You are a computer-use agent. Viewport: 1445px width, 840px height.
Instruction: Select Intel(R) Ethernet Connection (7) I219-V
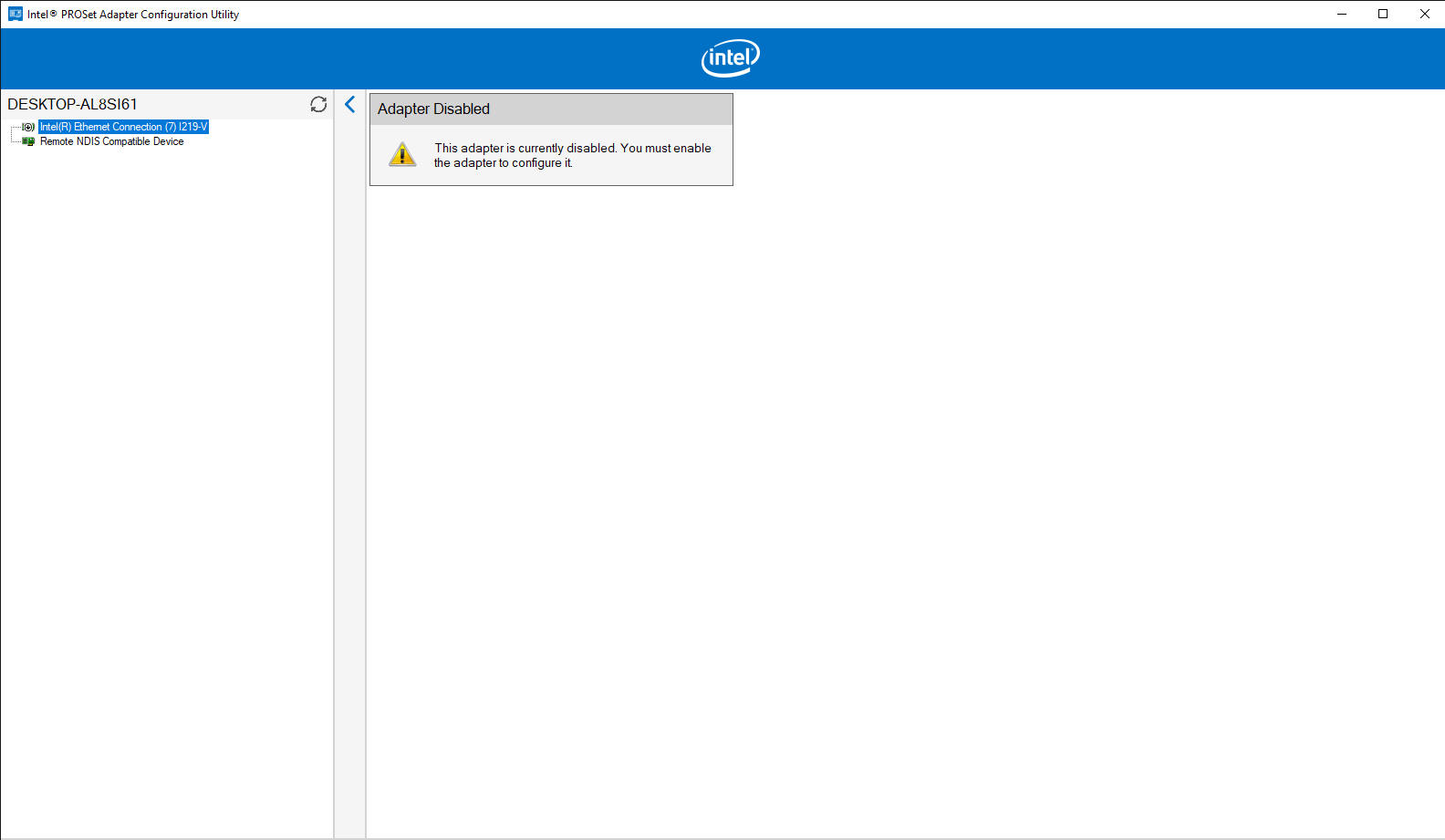tap(123, 127)
